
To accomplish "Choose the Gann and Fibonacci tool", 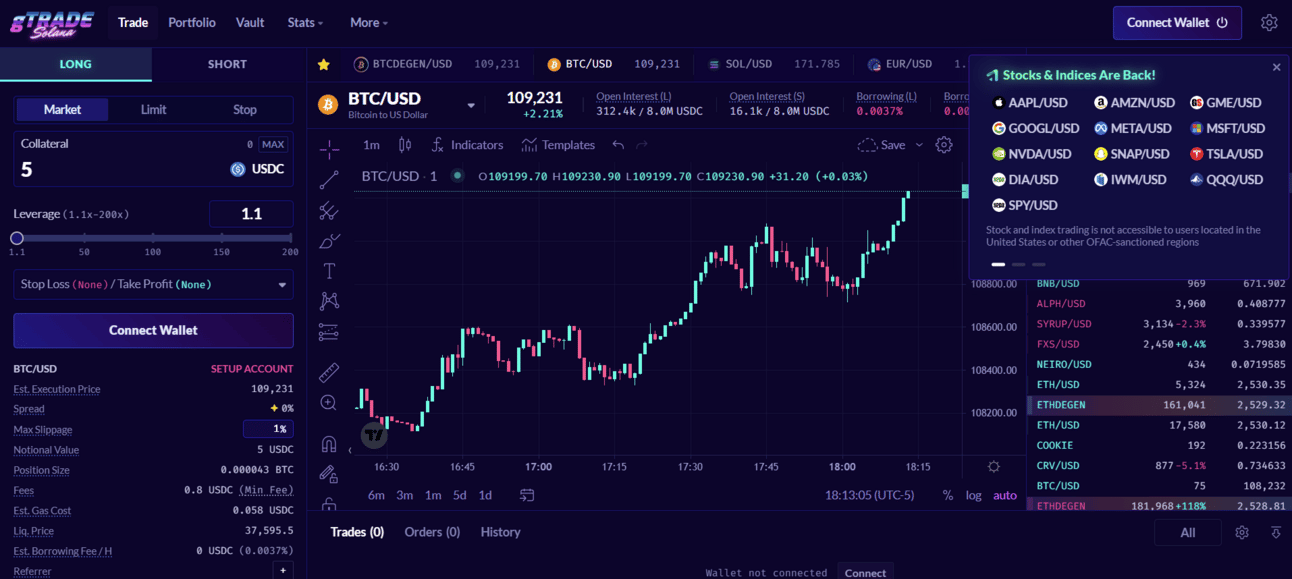I will [329, 210].
